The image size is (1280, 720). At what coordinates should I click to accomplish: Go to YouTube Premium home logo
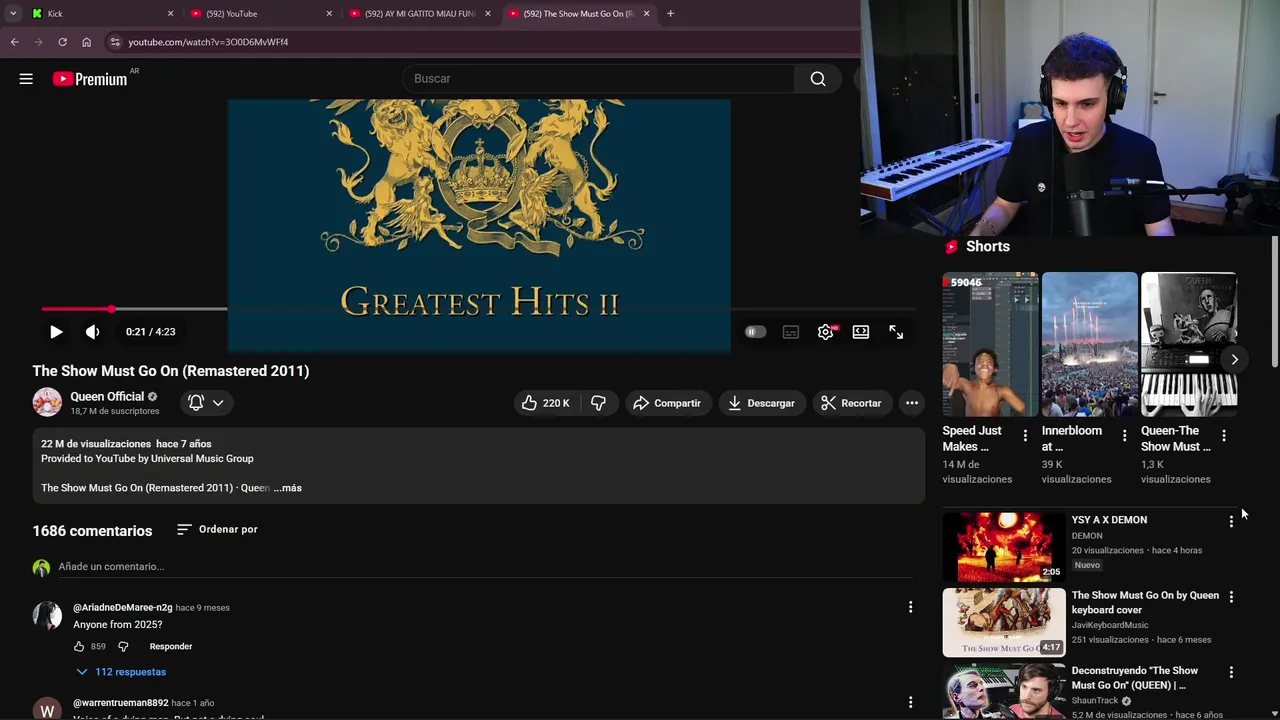point(90,79)
